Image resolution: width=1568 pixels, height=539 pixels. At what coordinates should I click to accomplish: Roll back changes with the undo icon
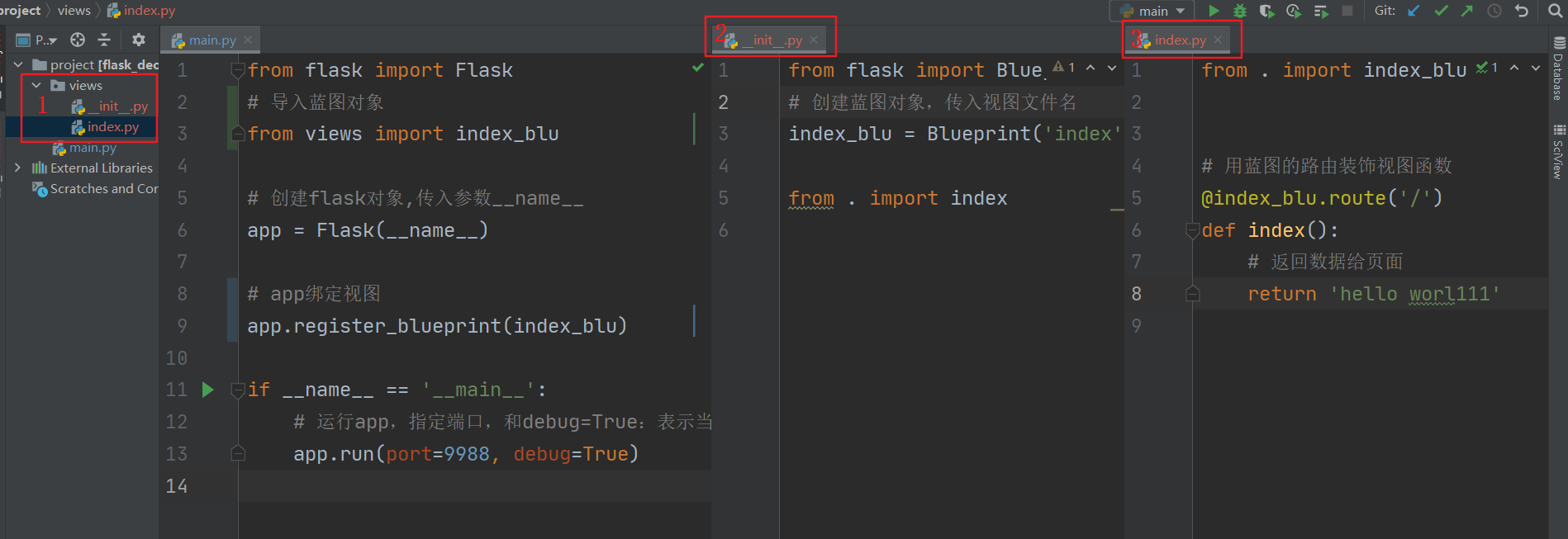1520,11
